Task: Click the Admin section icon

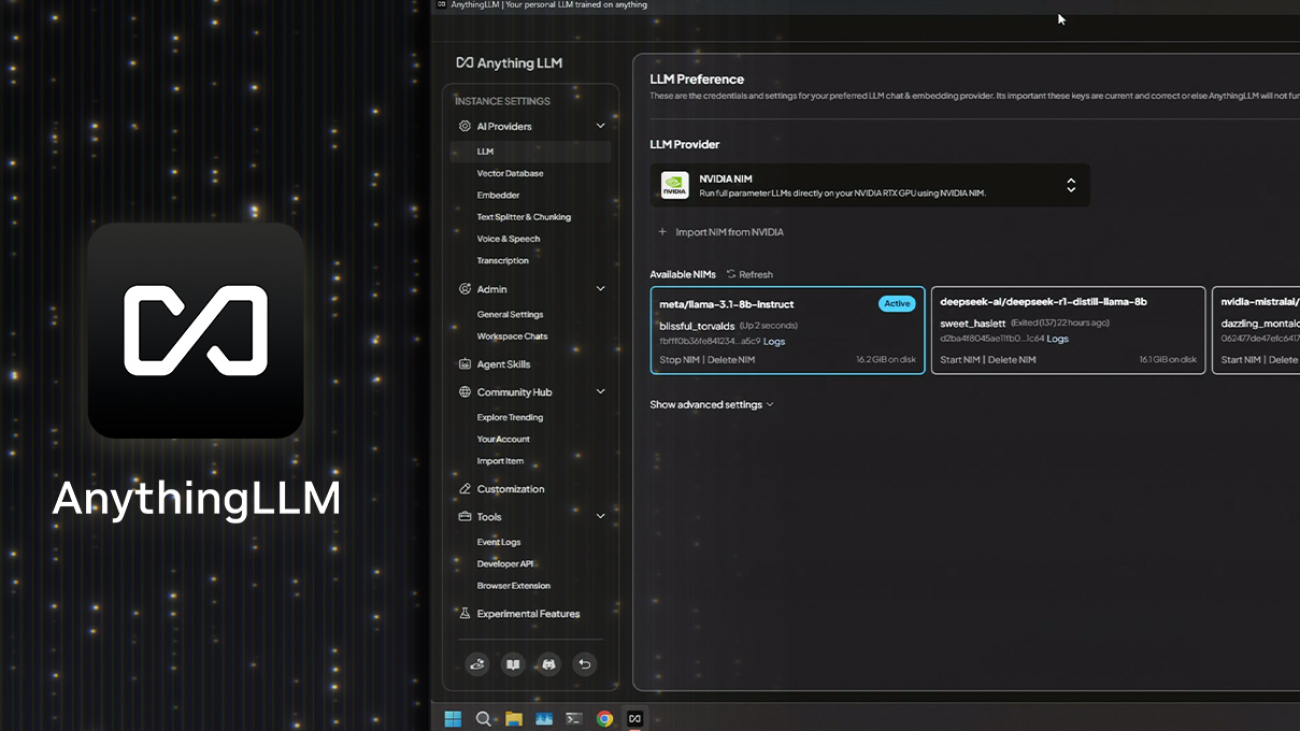Action: click(464, 289)
